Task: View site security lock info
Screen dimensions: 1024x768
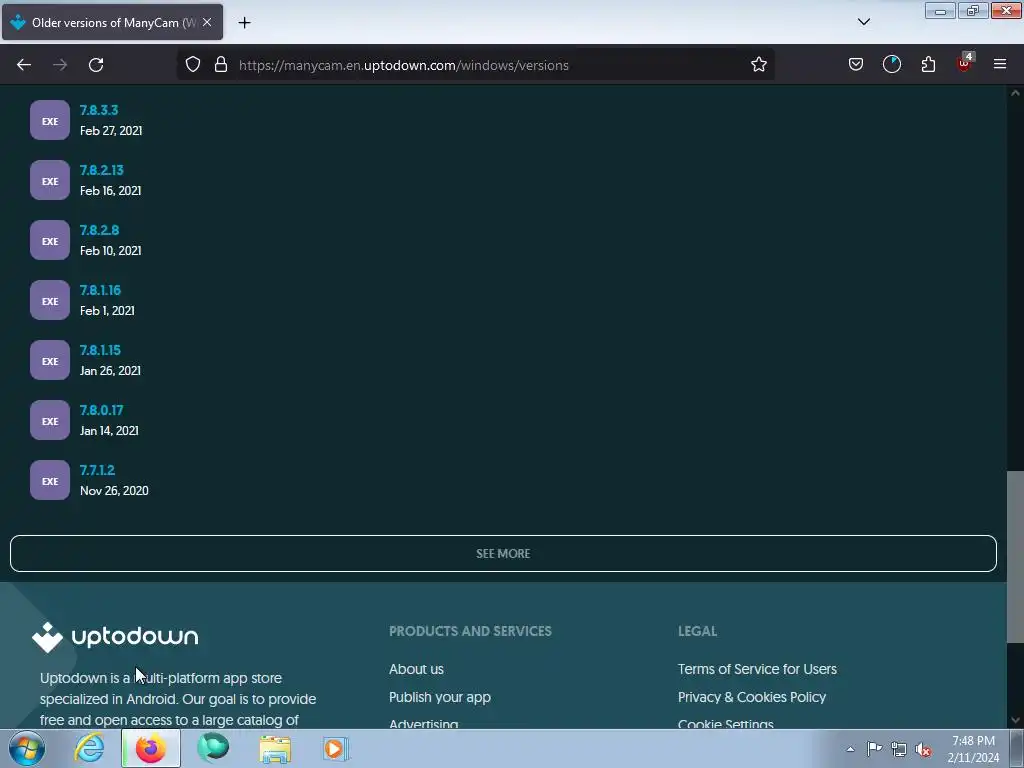Action: [x=221, y=65]
